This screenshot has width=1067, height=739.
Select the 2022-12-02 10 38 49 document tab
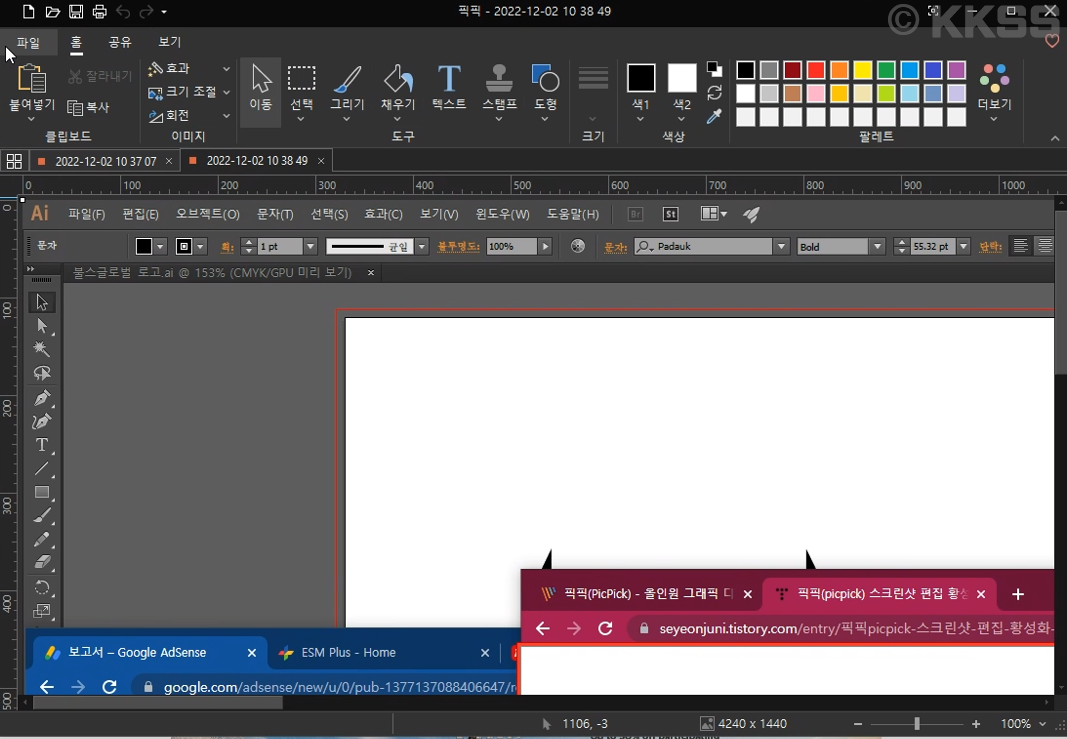point(257,161)
